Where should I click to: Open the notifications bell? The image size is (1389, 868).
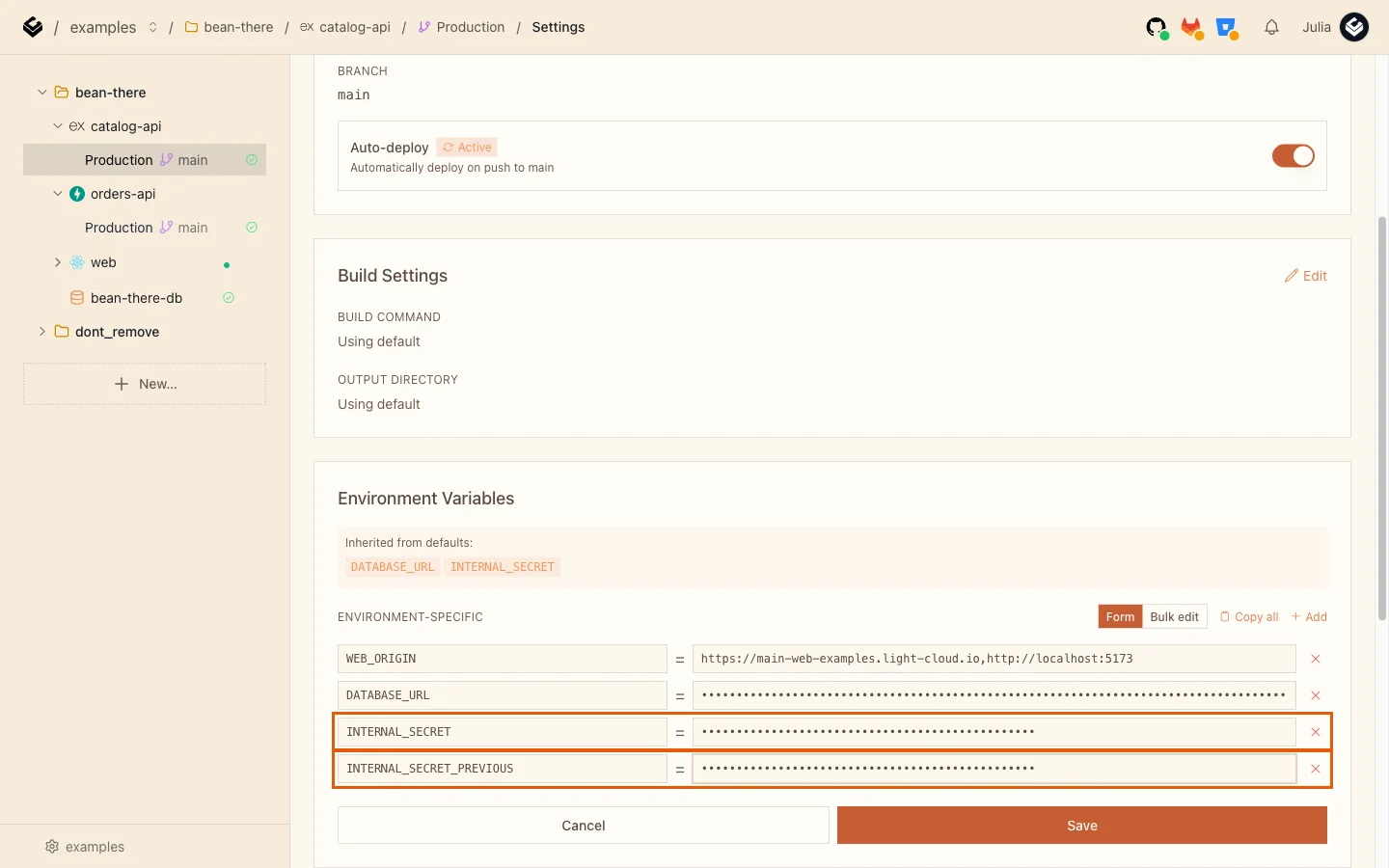1271,27
